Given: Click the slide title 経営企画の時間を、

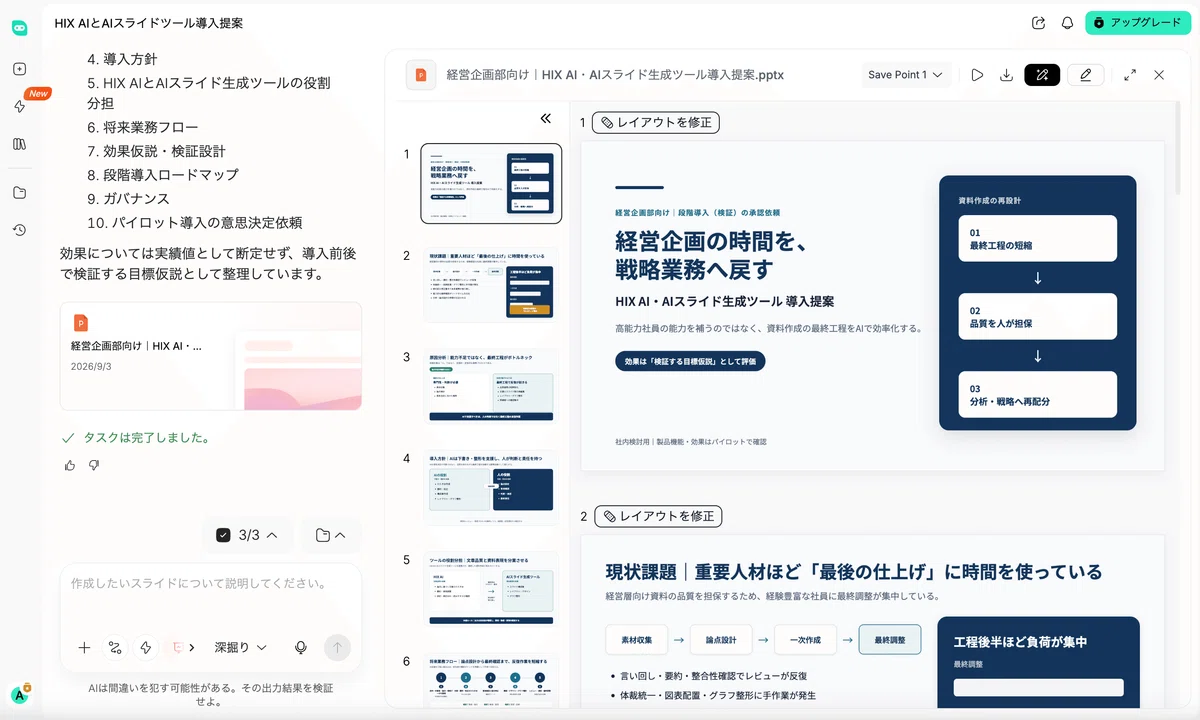Looking at the screenshot, I should tap(711, 241).
